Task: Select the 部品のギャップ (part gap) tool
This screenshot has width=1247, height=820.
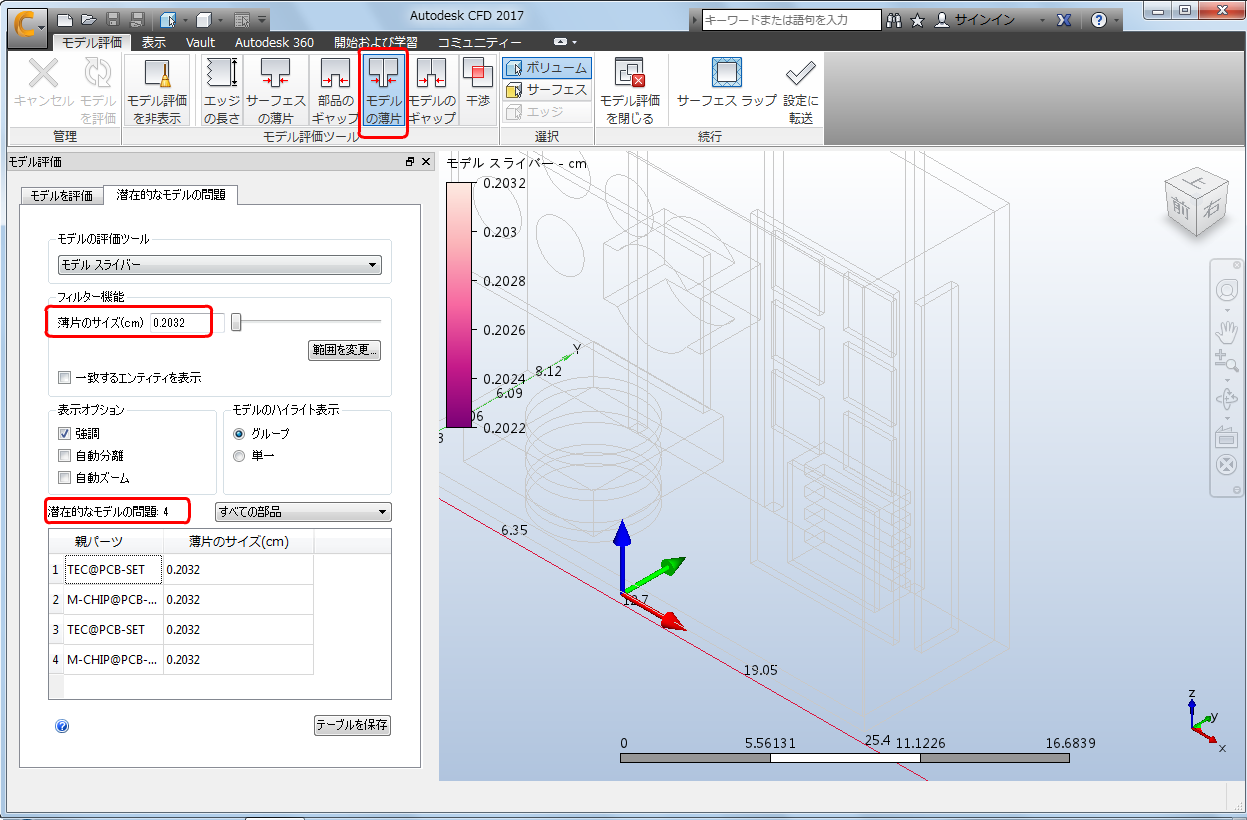Action: pos(335,90)
